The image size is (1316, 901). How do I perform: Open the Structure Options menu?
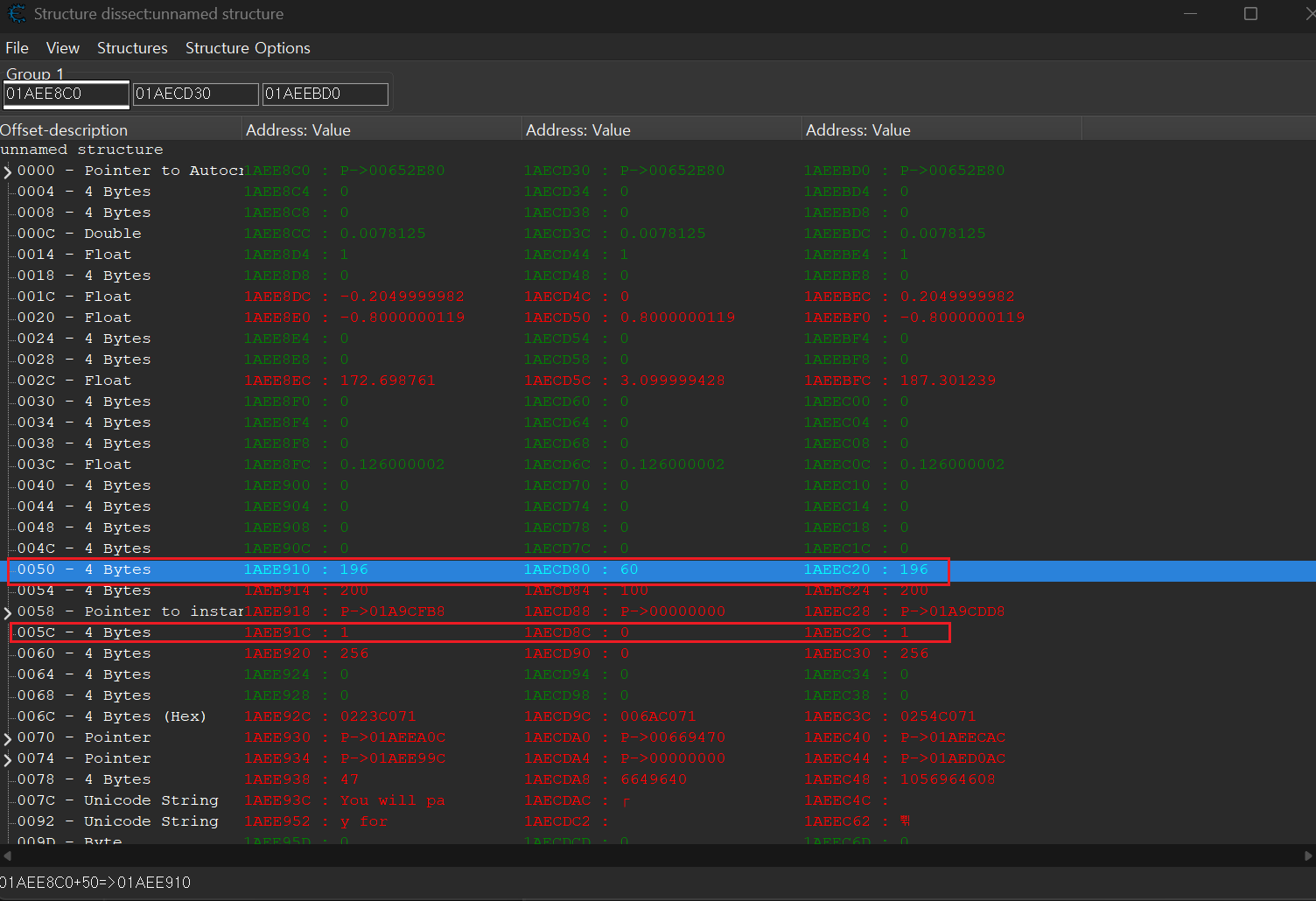coord(248,48)
